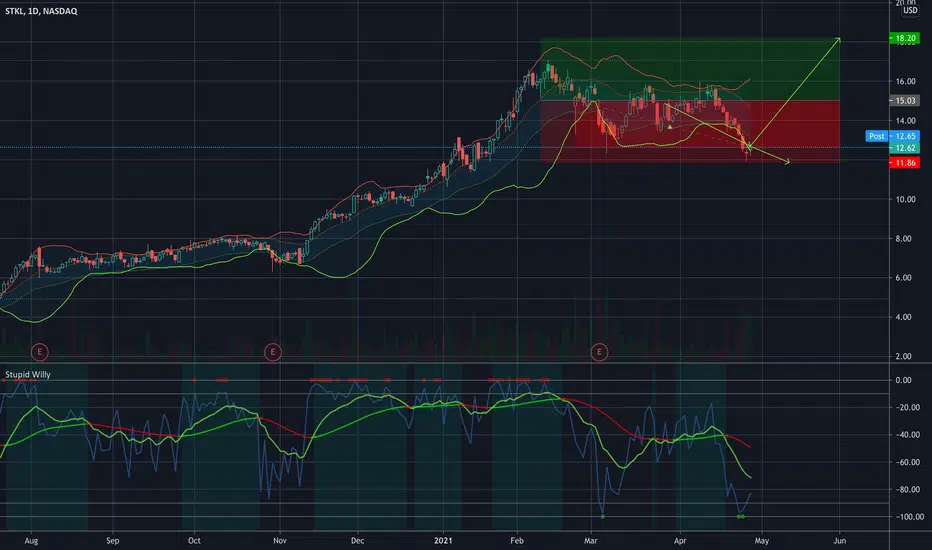Click the Mar label on time axis
The width and height of the screenshot is (932, 550).
(590, 540)
